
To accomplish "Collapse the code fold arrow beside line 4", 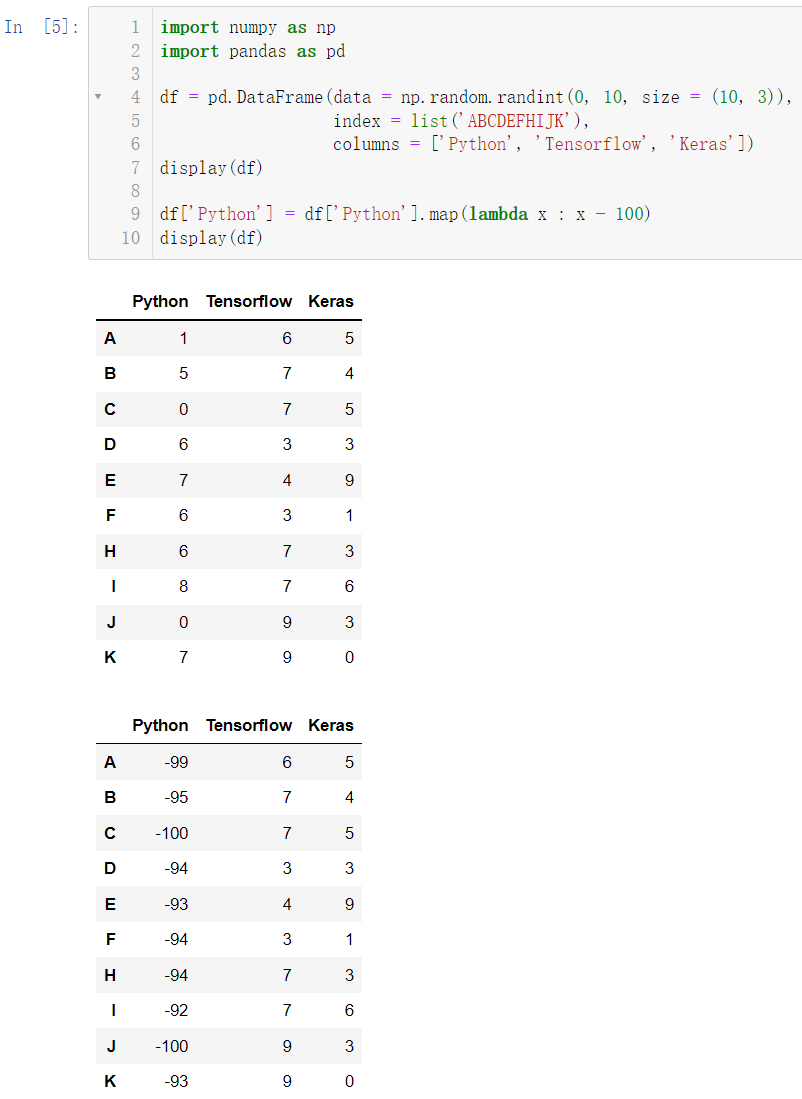I will click(98, 97).
